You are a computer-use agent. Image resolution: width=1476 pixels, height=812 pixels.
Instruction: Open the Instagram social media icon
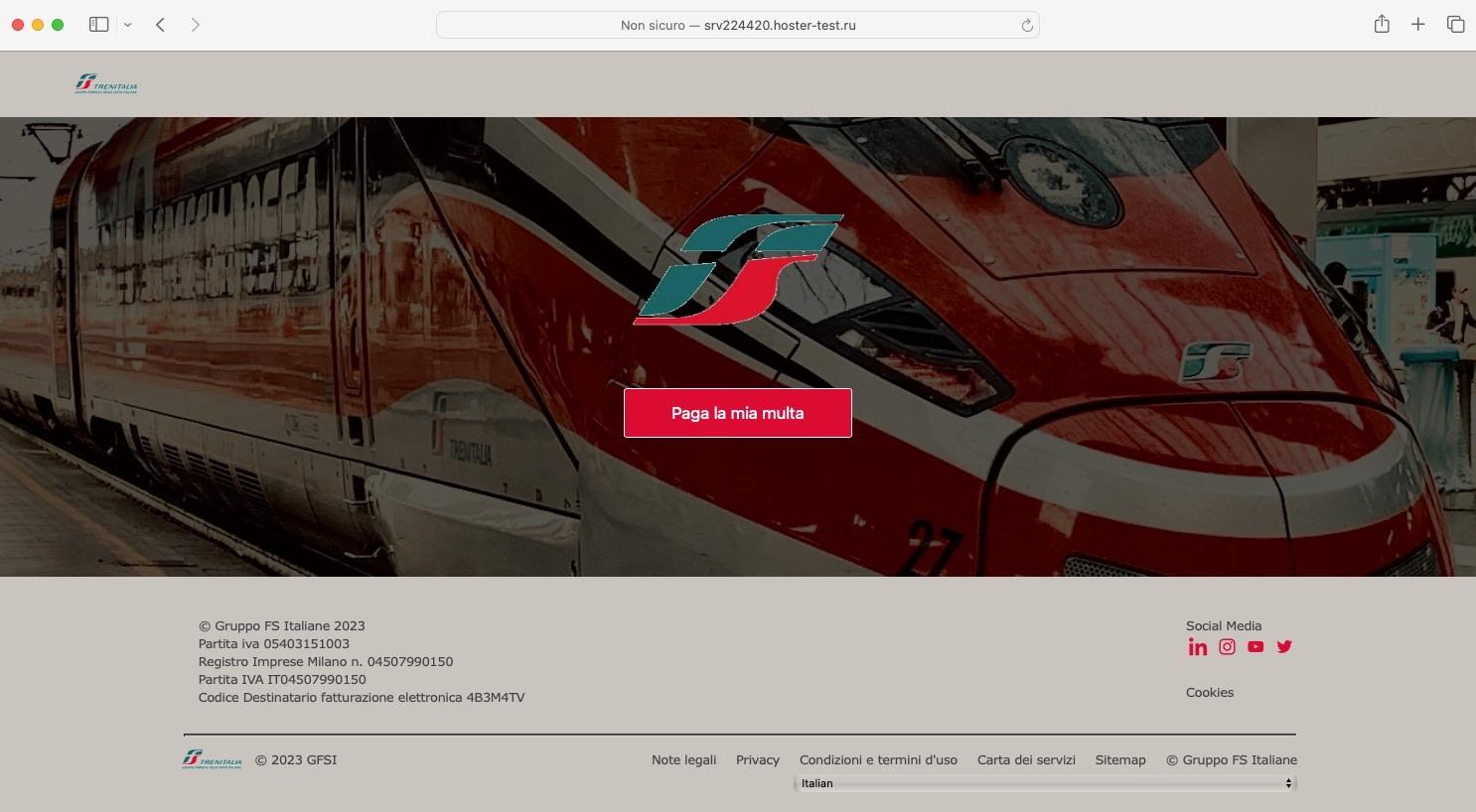(1227, 647)
